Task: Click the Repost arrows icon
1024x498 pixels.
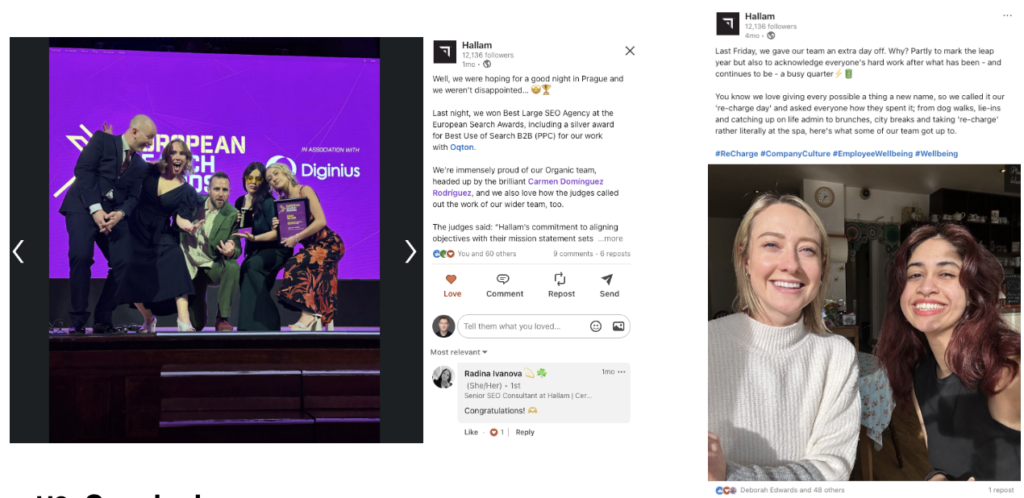Action: pyautogui.click(x=560, y=279)
